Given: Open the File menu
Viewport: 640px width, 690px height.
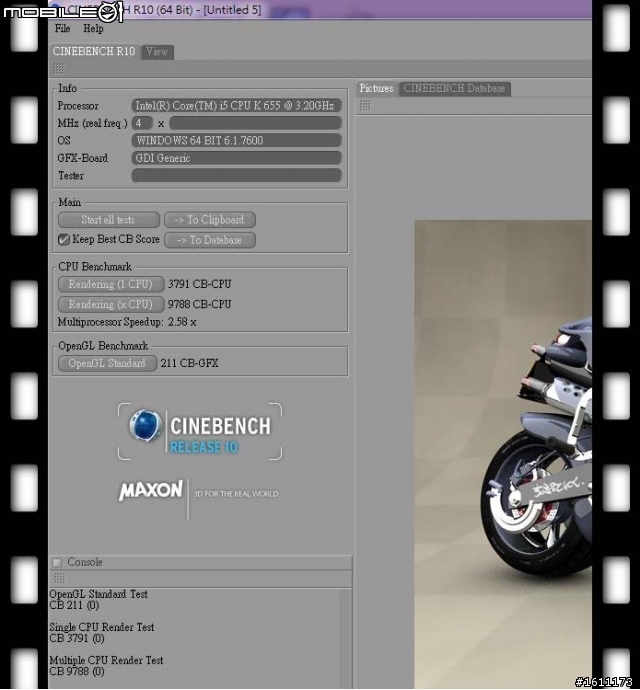Looking at the screenshot, I should pos(62,29).
